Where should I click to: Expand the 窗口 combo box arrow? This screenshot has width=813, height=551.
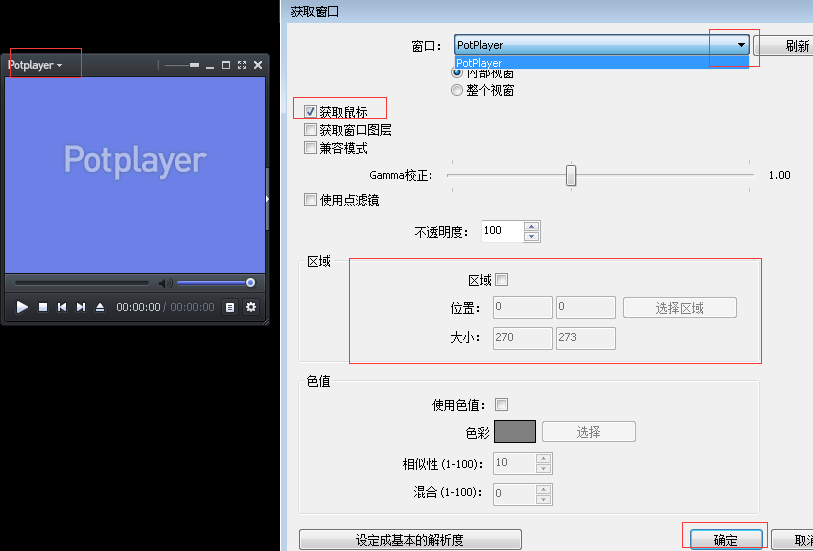[741, 45]
